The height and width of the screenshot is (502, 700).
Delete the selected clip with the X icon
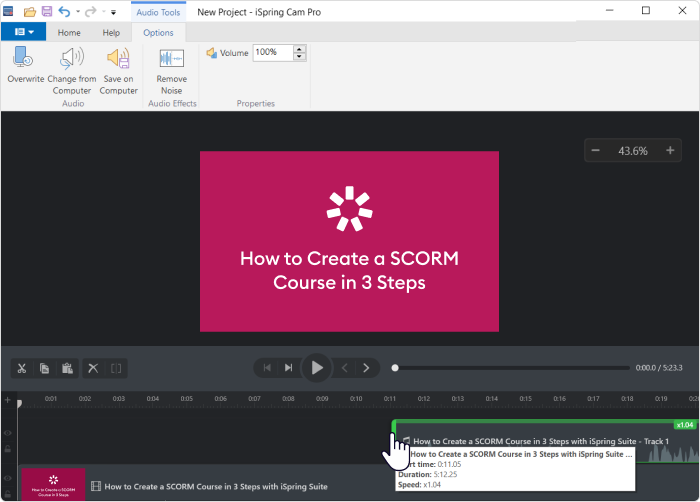point(93,368)
